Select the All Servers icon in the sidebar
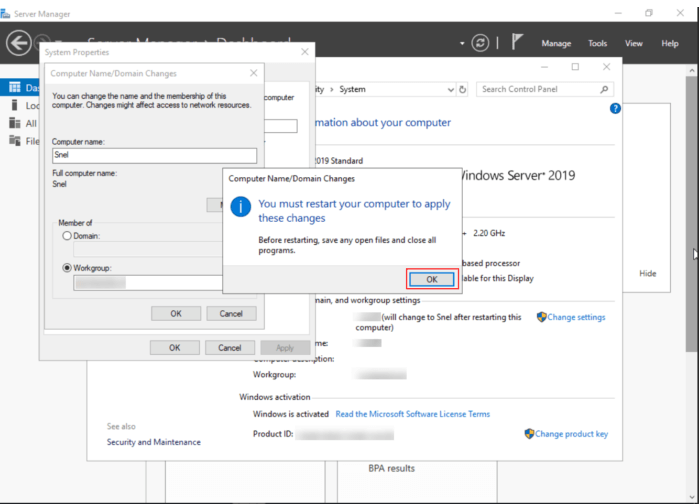Image resolution: width=700 pixels, height=504 pixels. [x=15, y=123]
